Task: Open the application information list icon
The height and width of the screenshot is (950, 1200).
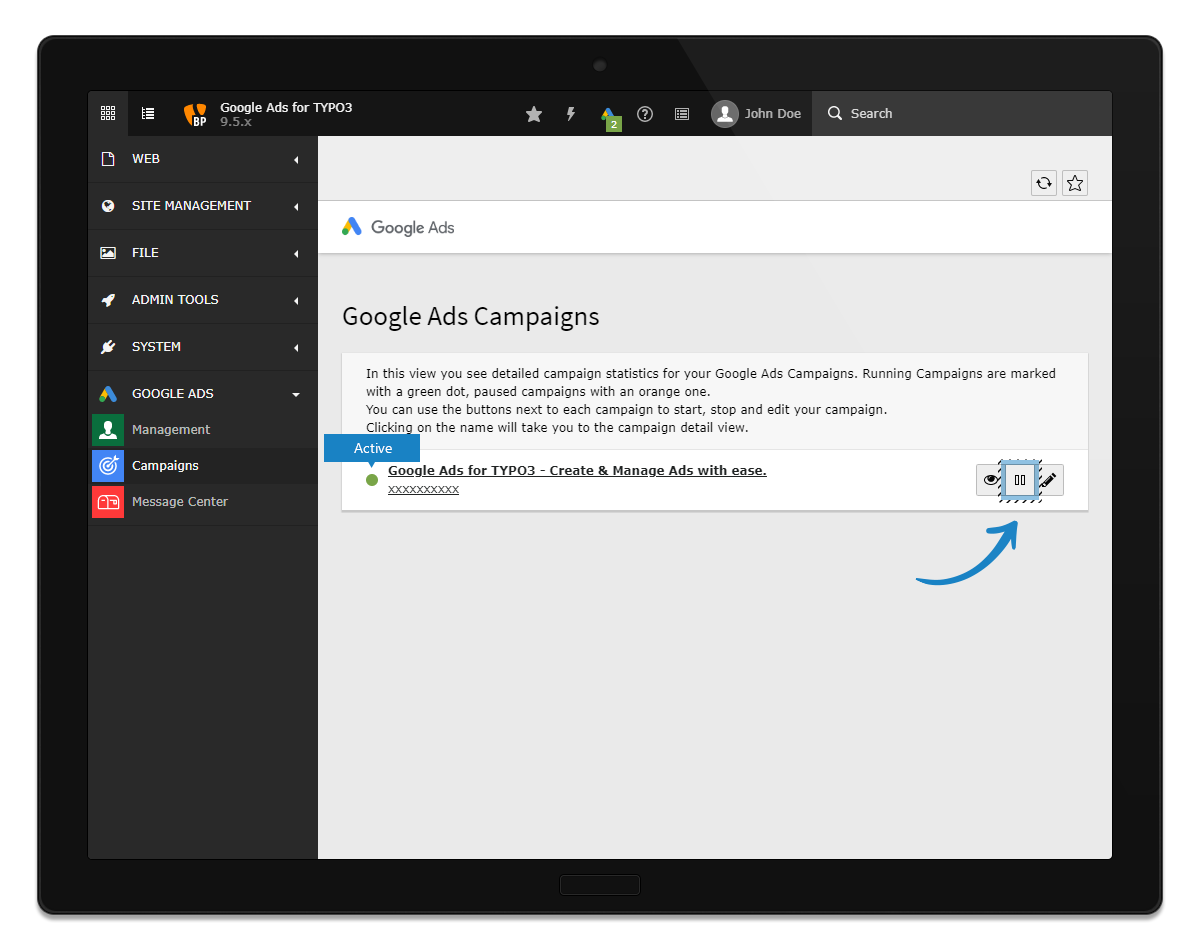Action: click(x=682, y=114)
